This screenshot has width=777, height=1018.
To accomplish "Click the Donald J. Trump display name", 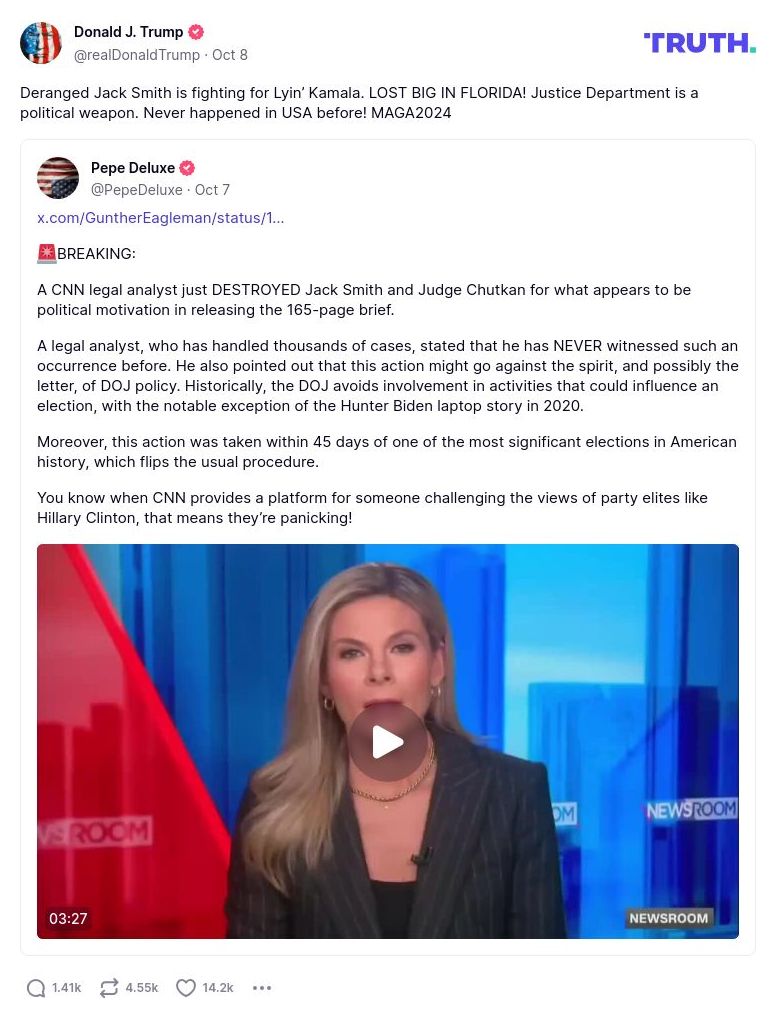I will coord(129,32).
